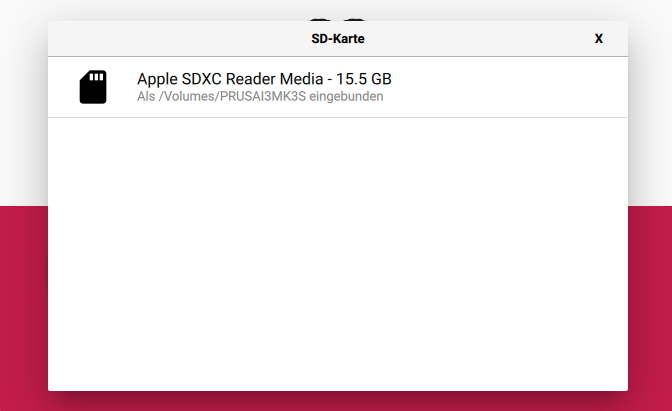
Task: Click red background left of the dialog
Action: [x=23, y=300]
